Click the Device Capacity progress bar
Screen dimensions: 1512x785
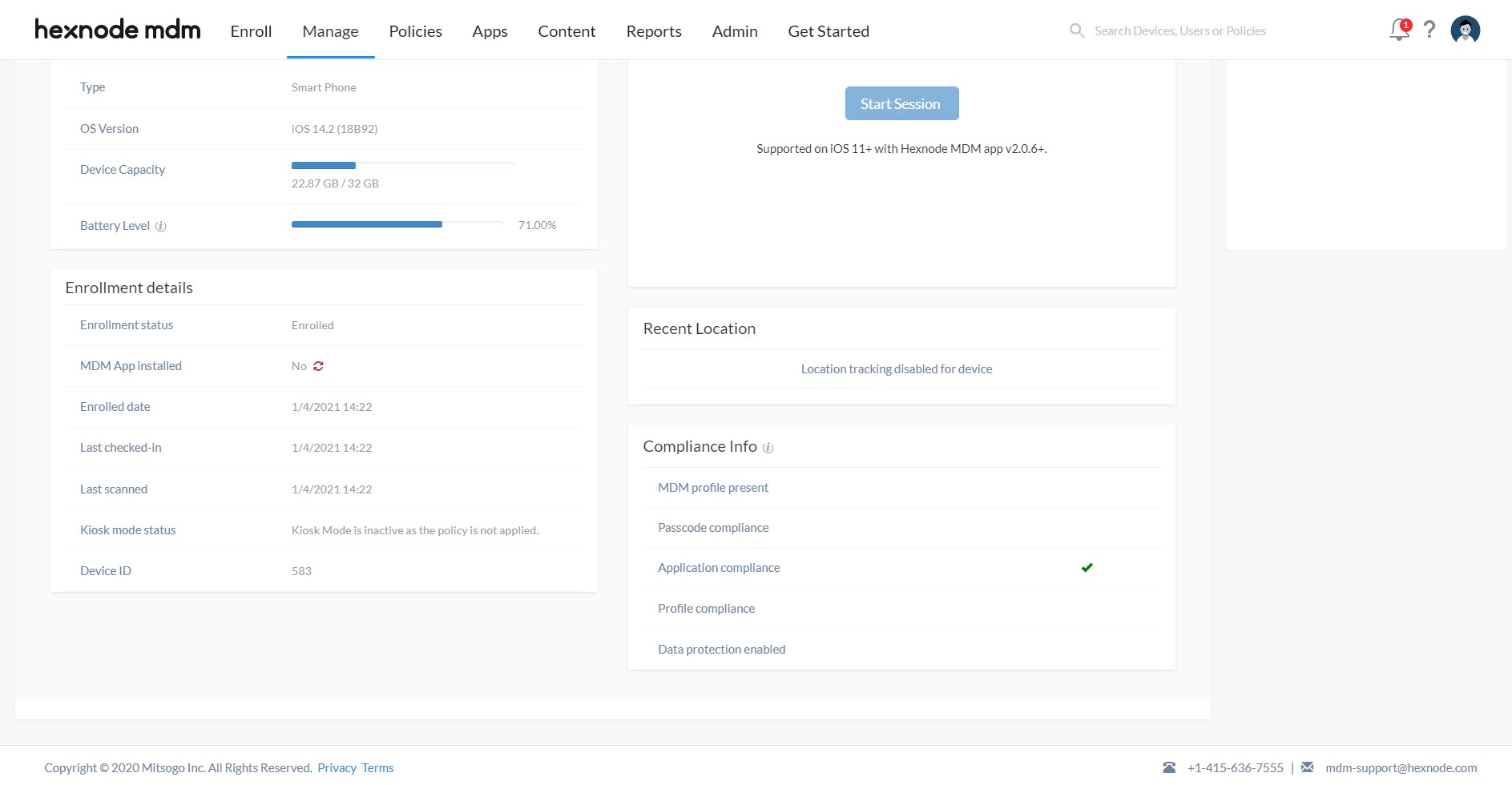click(403, 165)
